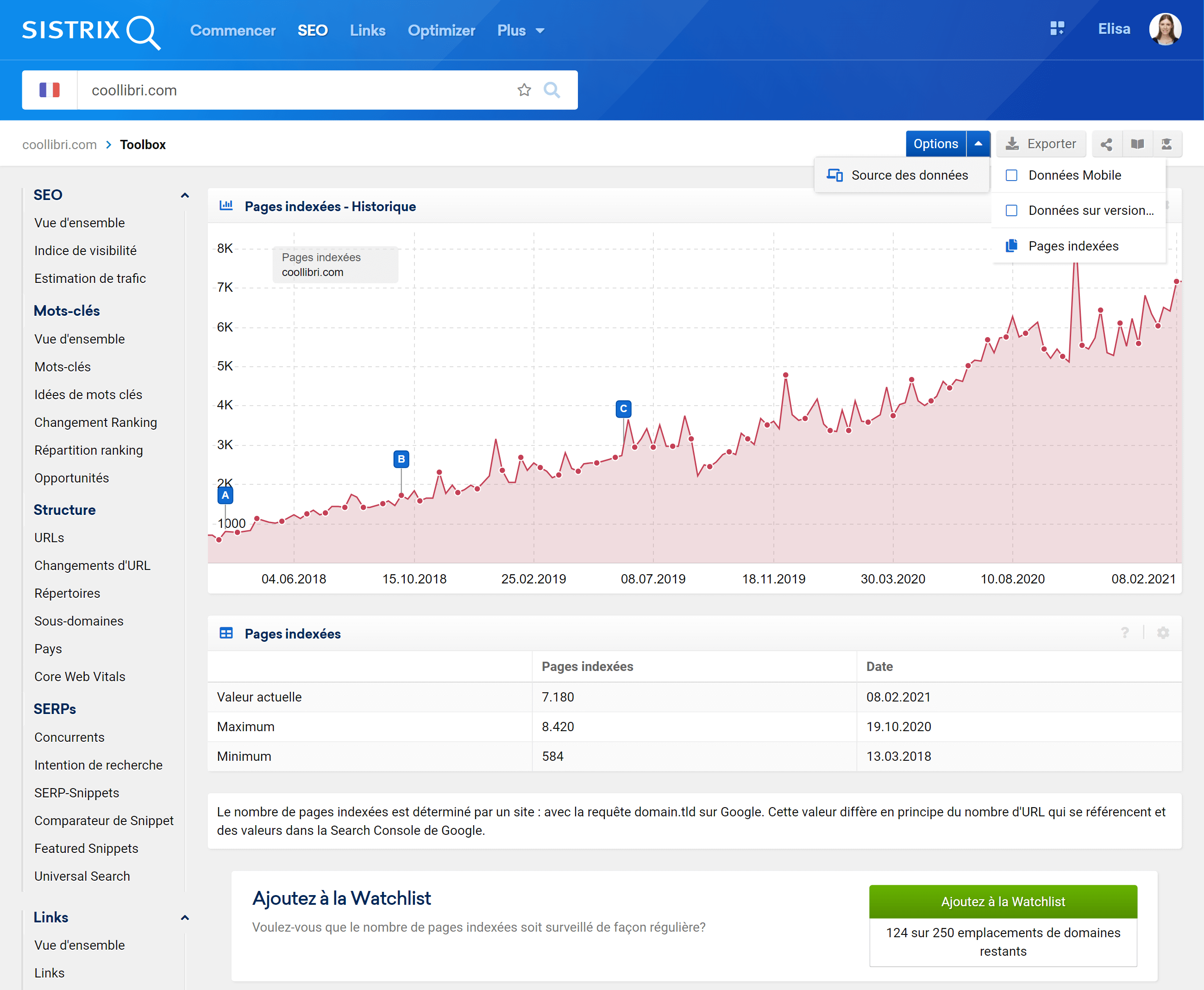Open Comparateur de Snippet in sidebar
The height and width of the screenshot is (990, 1204).
pos(104,821)
